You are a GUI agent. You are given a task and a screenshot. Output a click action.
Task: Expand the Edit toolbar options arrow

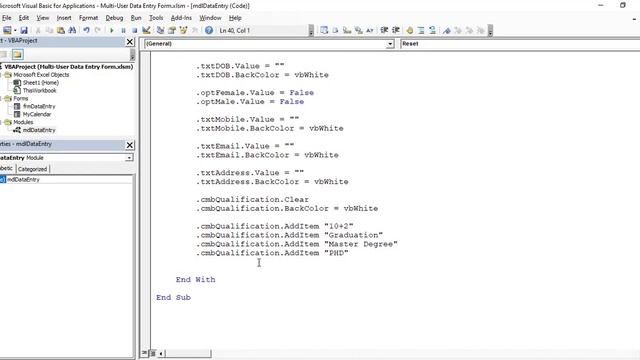490,31
